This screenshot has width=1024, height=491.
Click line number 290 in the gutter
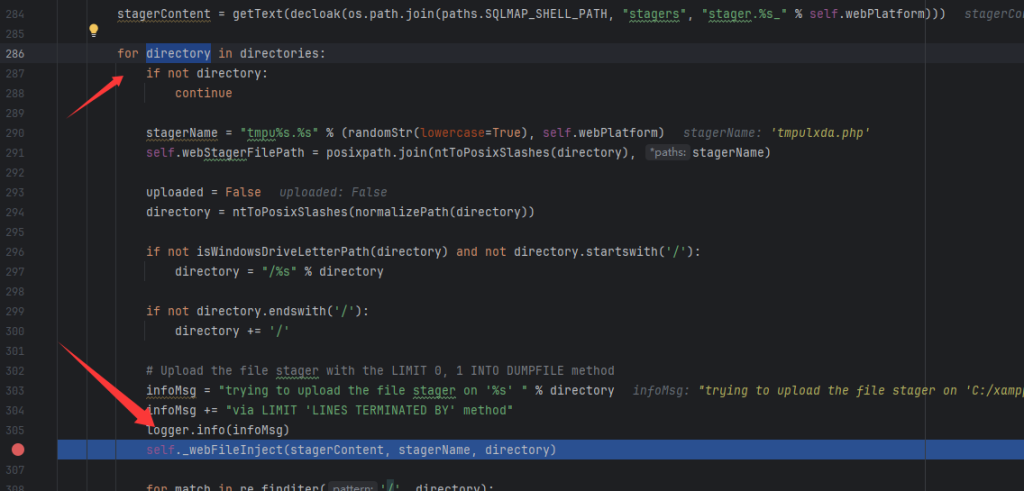tap(15, 133)
